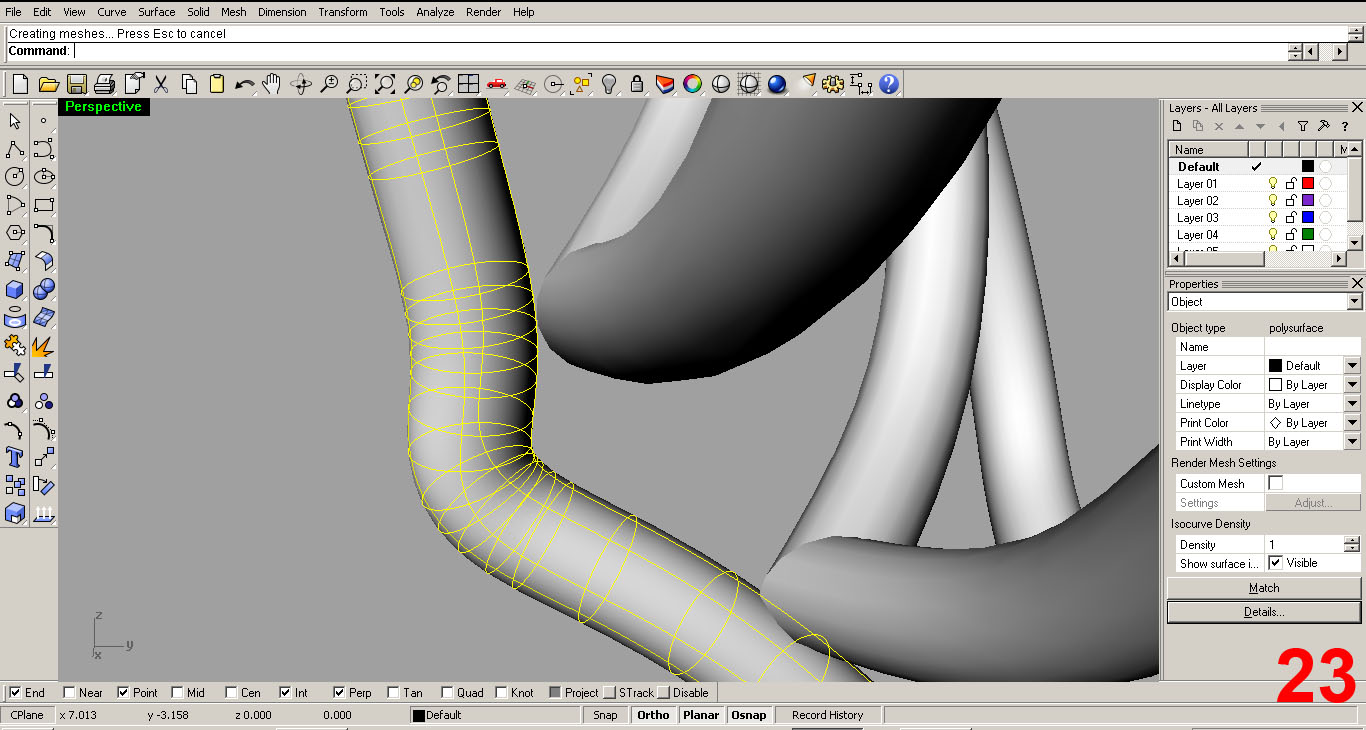Select the Circle tool in sidebar

tap(15, 177)
